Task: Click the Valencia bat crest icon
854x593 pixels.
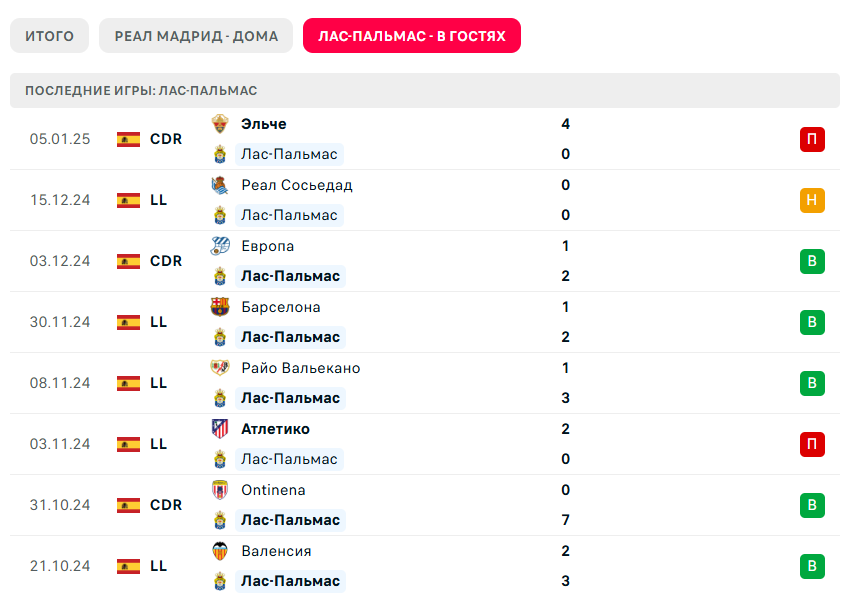Action: point(220,551)
